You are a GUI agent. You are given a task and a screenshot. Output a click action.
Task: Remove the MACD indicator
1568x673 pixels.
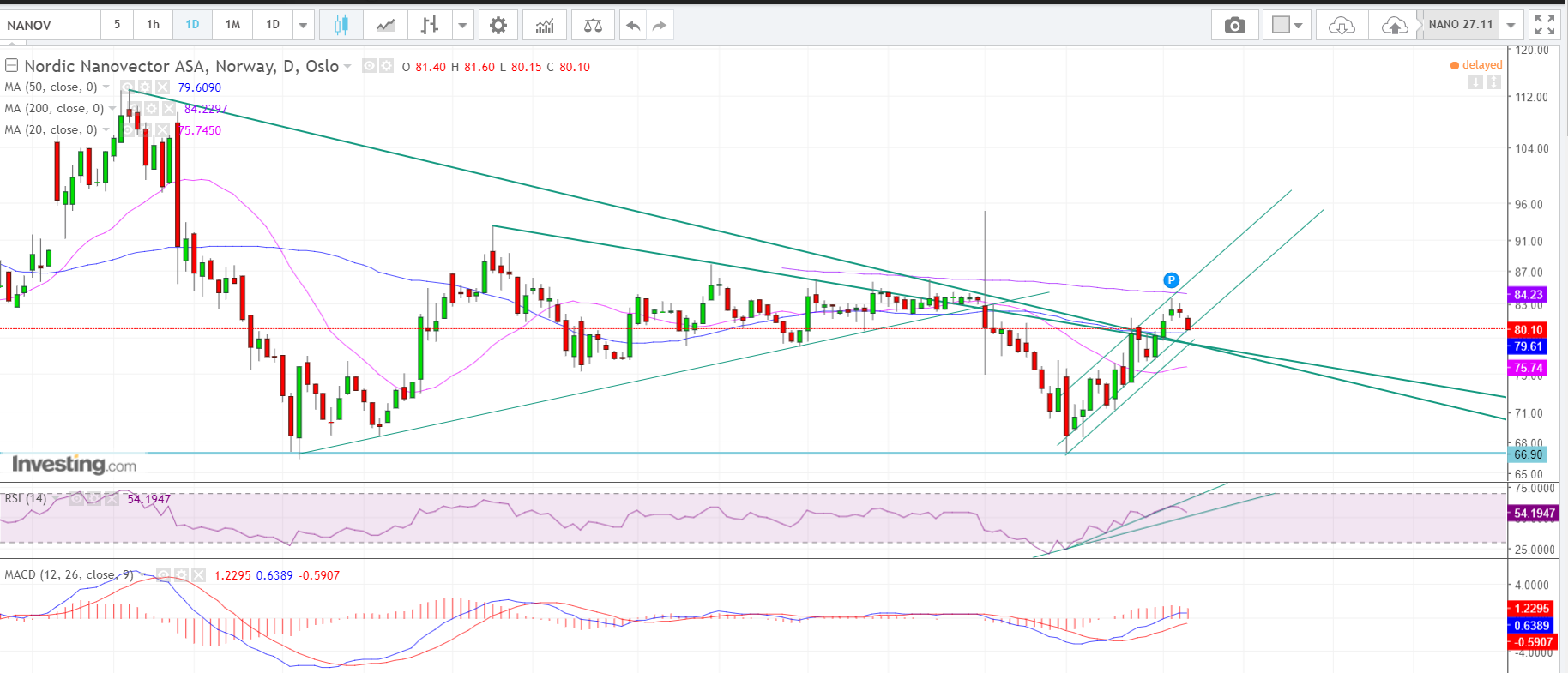[x=198, y=574]
